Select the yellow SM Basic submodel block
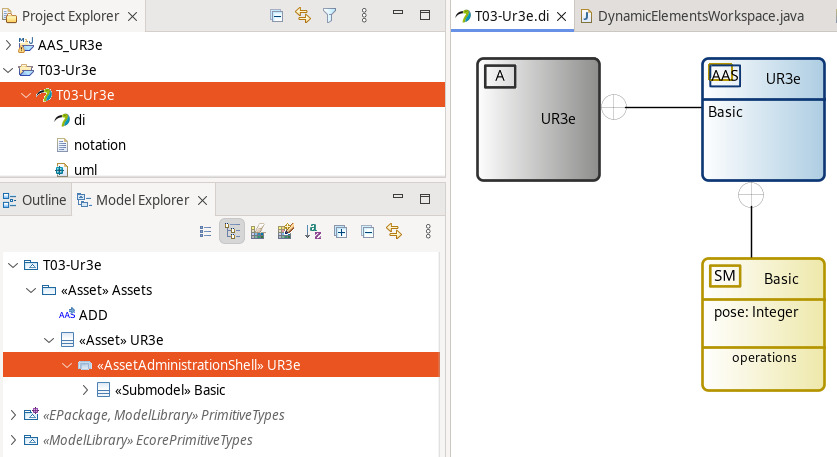Viewport: 837px width, 457px height. (x=763, y=325)
